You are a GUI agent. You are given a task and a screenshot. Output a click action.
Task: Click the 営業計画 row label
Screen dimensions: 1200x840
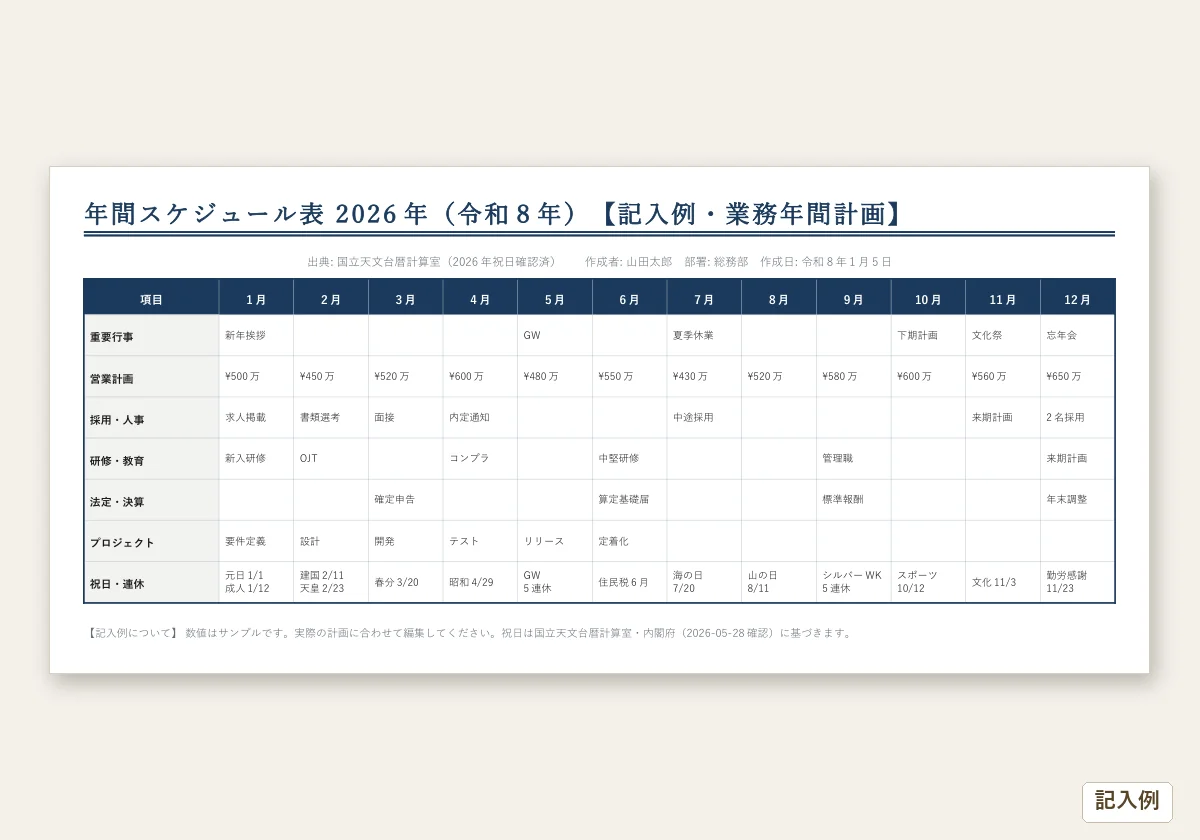coord(152,377)
